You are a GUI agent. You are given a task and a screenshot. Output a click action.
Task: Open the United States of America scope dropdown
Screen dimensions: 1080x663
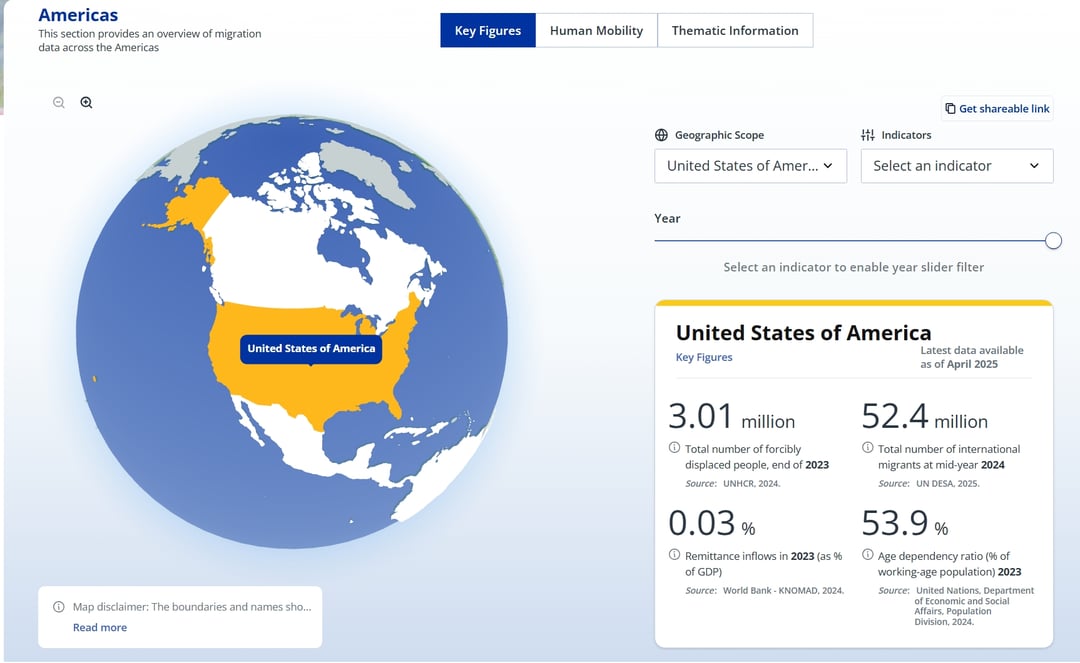750,165
